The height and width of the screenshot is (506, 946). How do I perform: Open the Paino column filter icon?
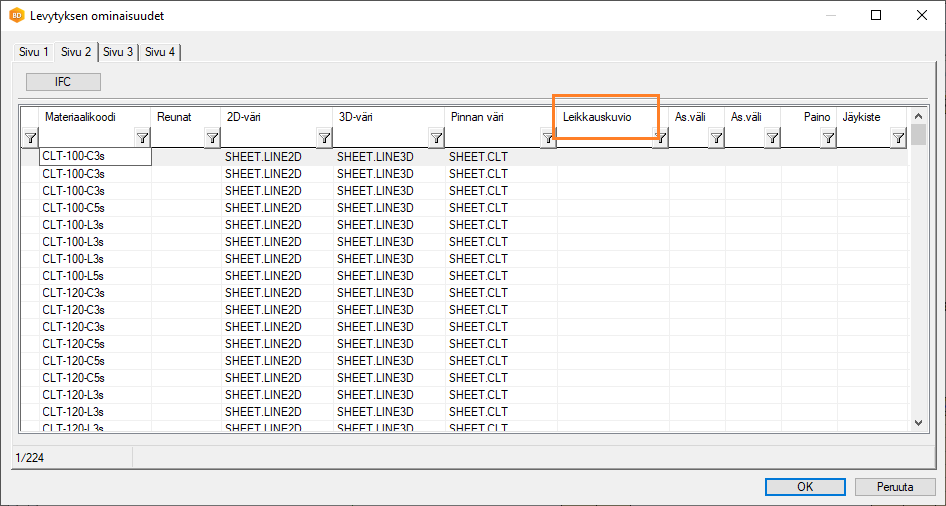[x=828, y=138]
